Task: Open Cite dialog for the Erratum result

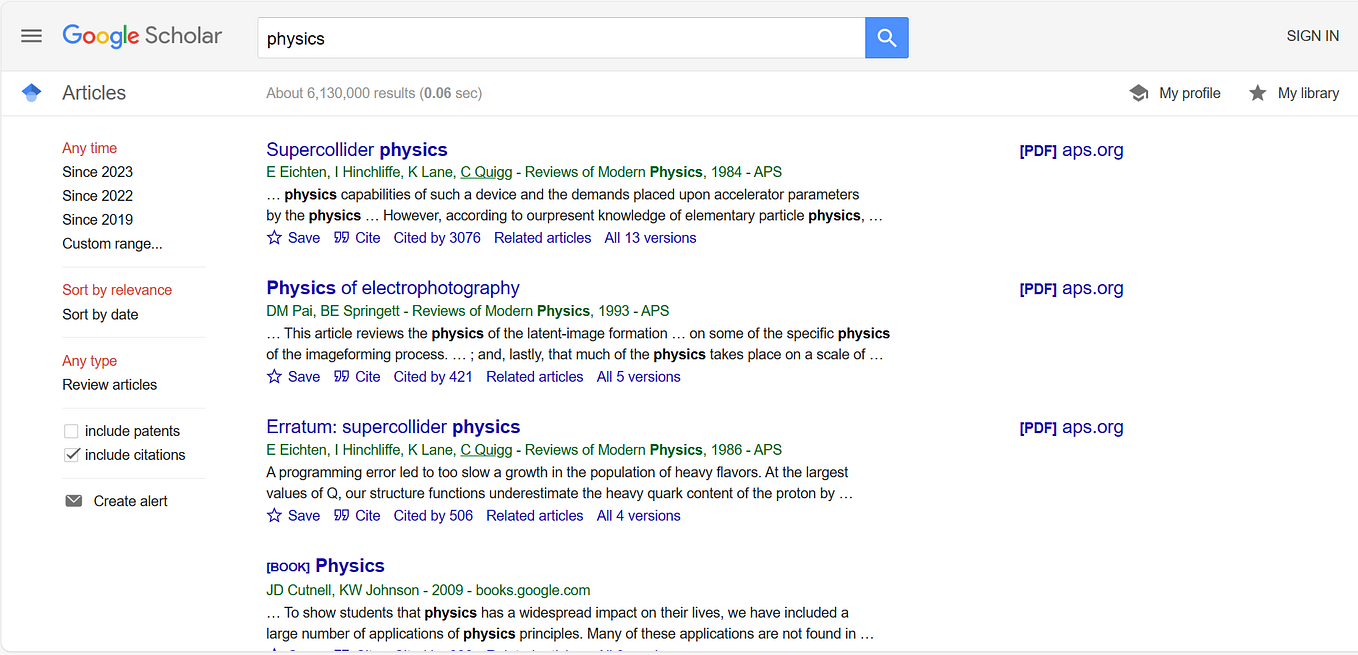Action: click(x=357, y=515)
